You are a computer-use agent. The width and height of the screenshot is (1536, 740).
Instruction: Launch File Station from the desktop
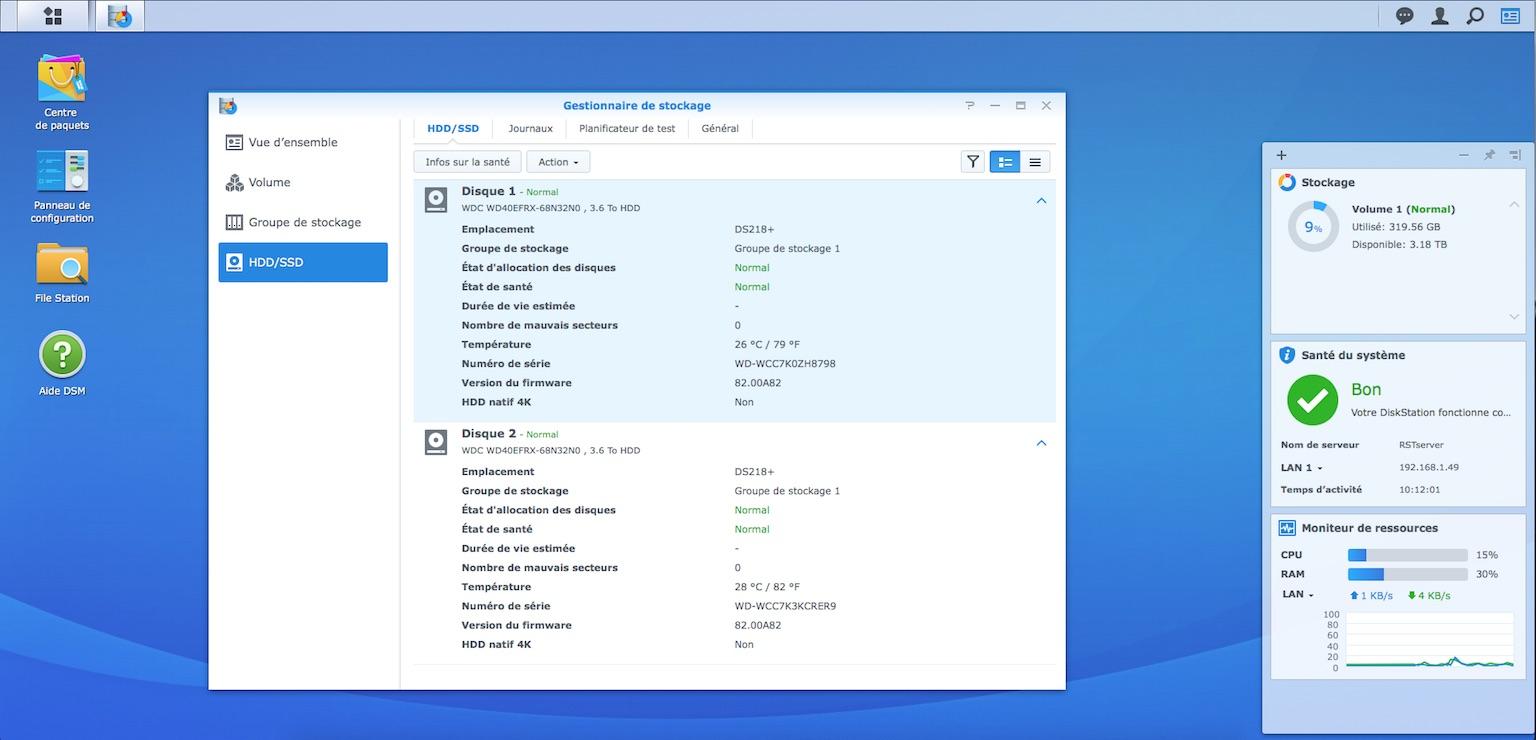(x=62, y=266)
